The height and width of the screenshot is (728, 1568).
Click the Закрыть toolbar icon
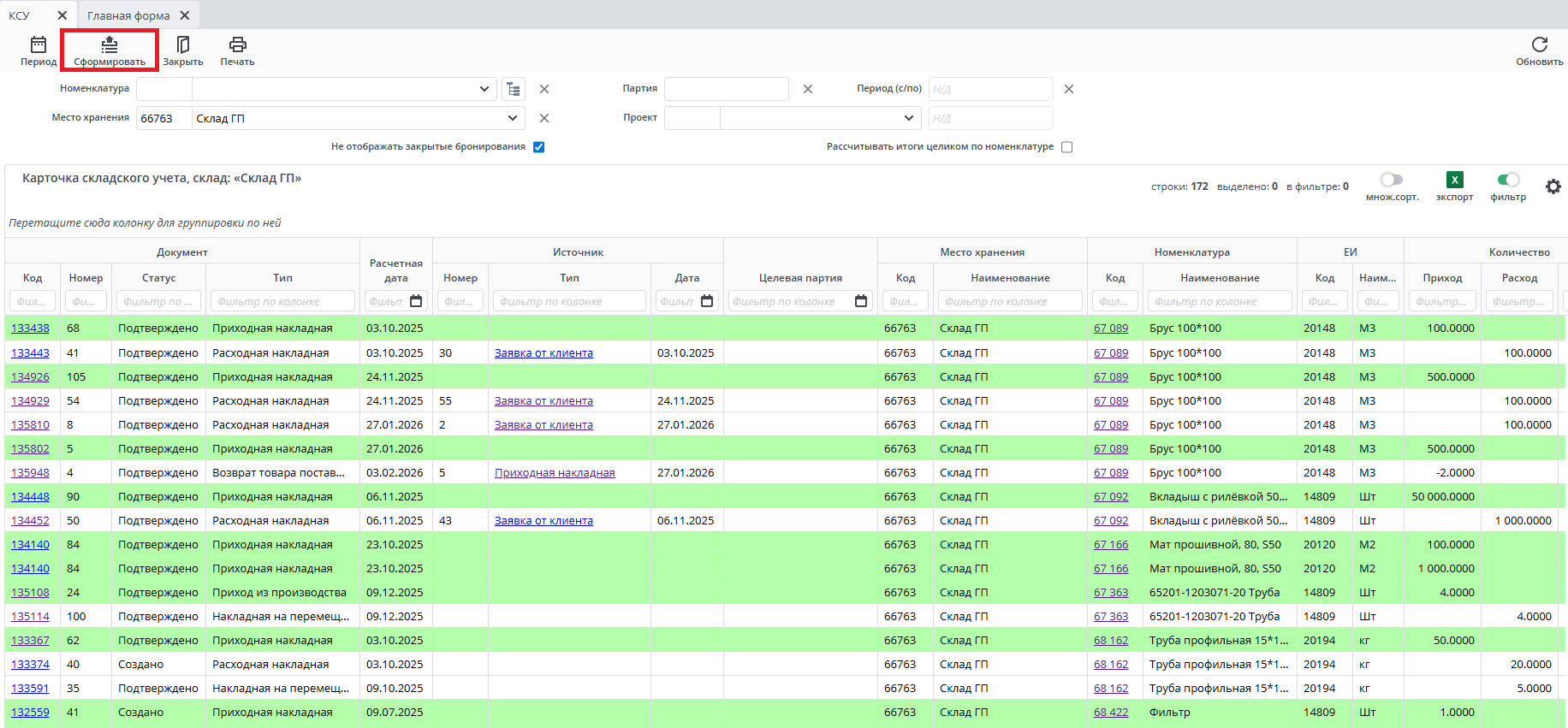pos(182,45)
